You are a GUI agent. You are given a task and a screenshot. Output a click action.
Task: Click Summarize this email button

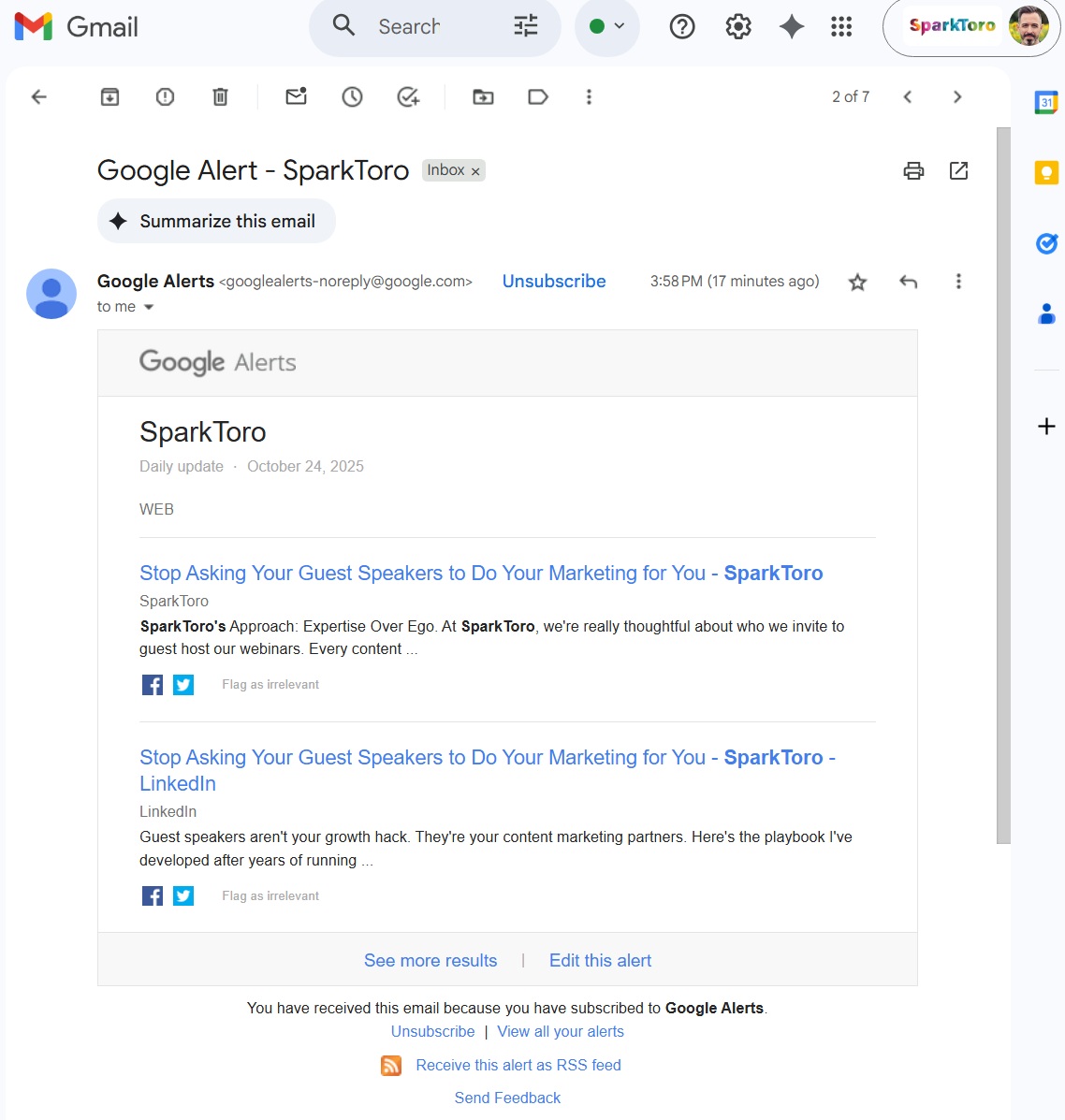pos(216,222)
